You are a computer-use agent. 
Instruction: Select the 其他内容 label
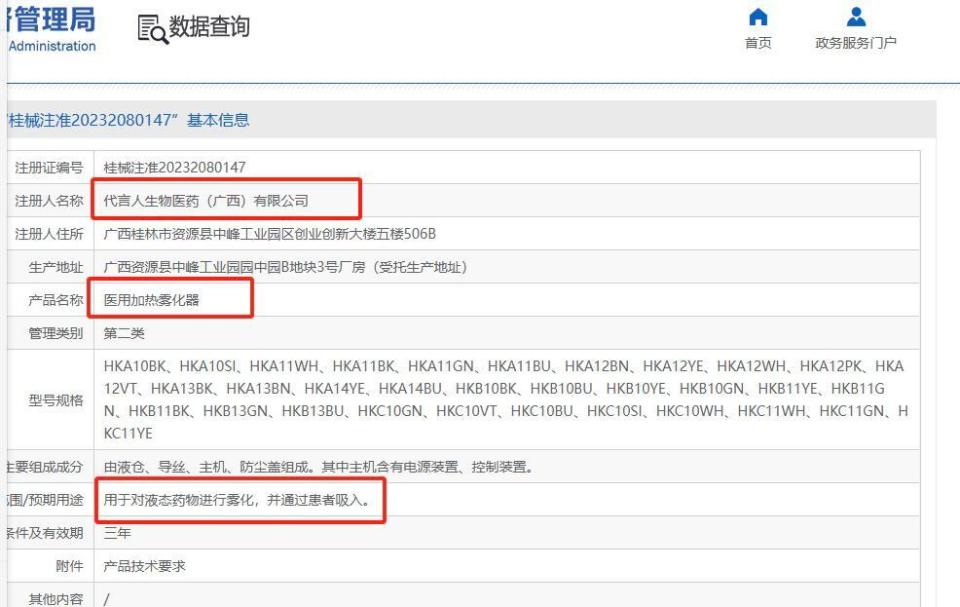pyautogui.click(x=56, y=598)
